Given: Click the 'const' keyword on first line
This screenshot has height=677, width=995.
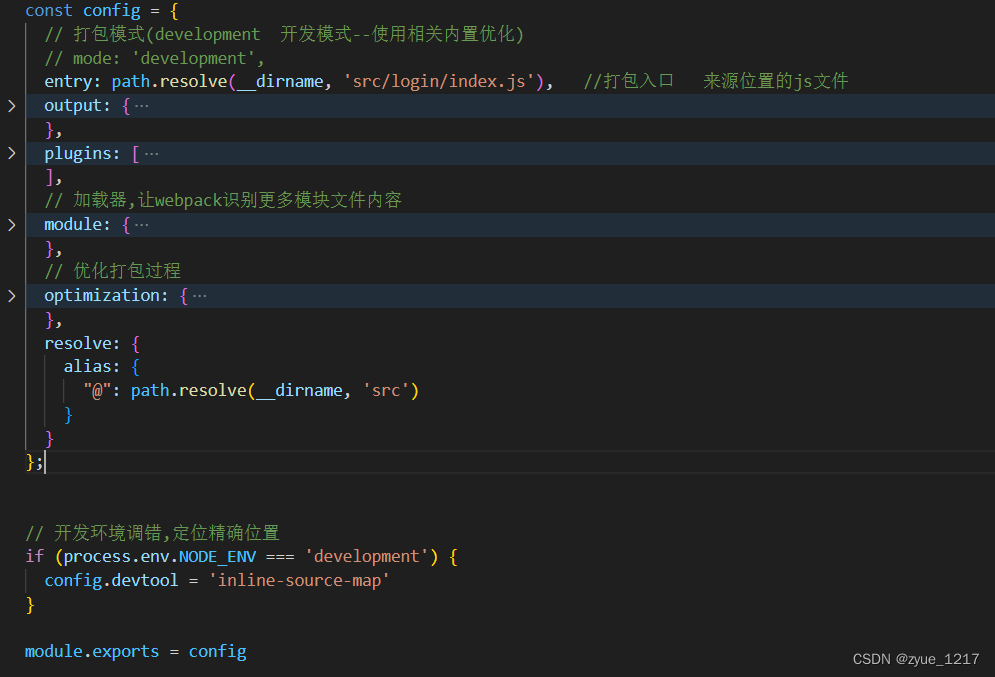Looking at the screenshot, I should 49,11.
